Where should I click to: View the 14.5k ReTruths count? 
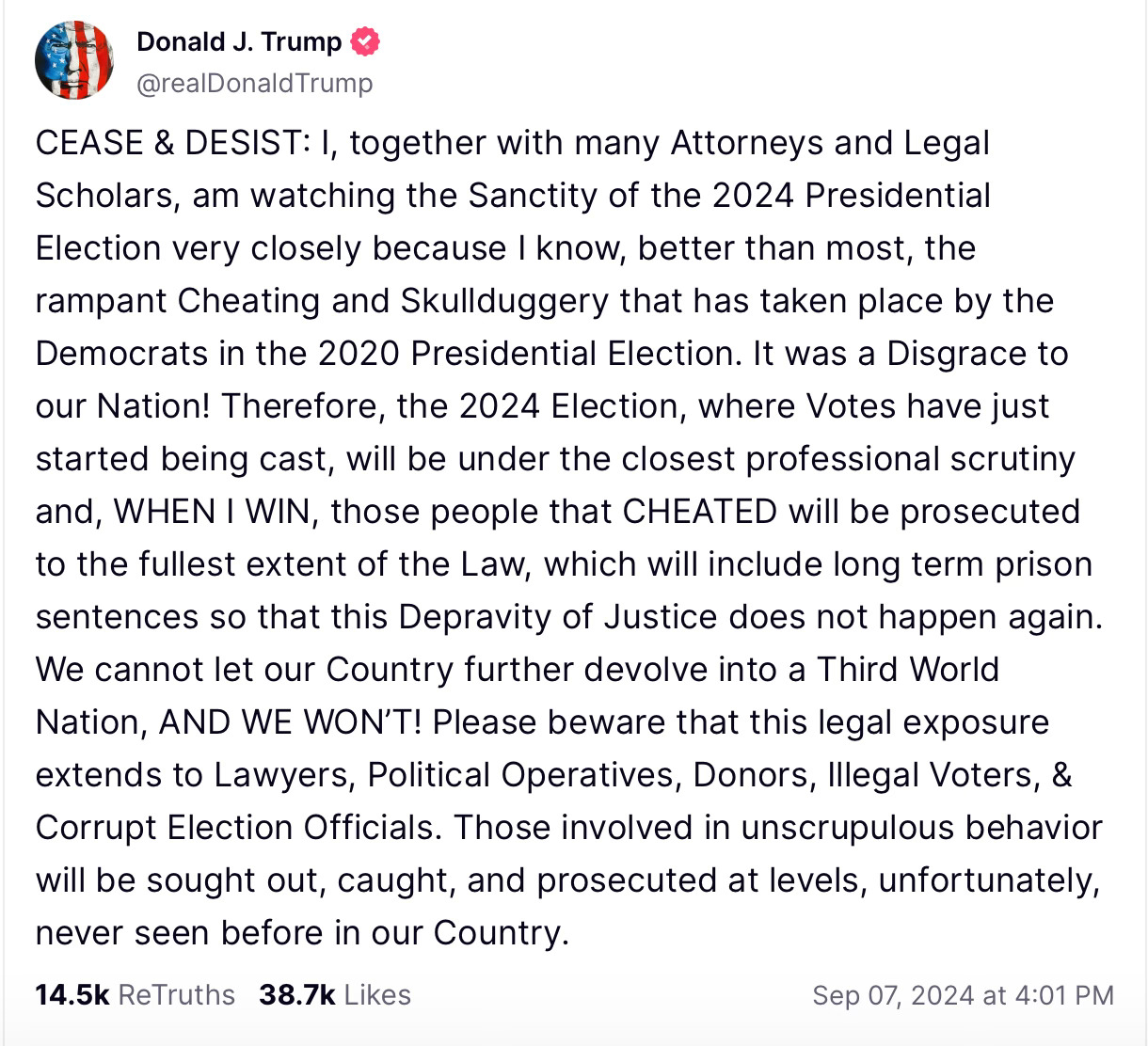pos(136,994)
